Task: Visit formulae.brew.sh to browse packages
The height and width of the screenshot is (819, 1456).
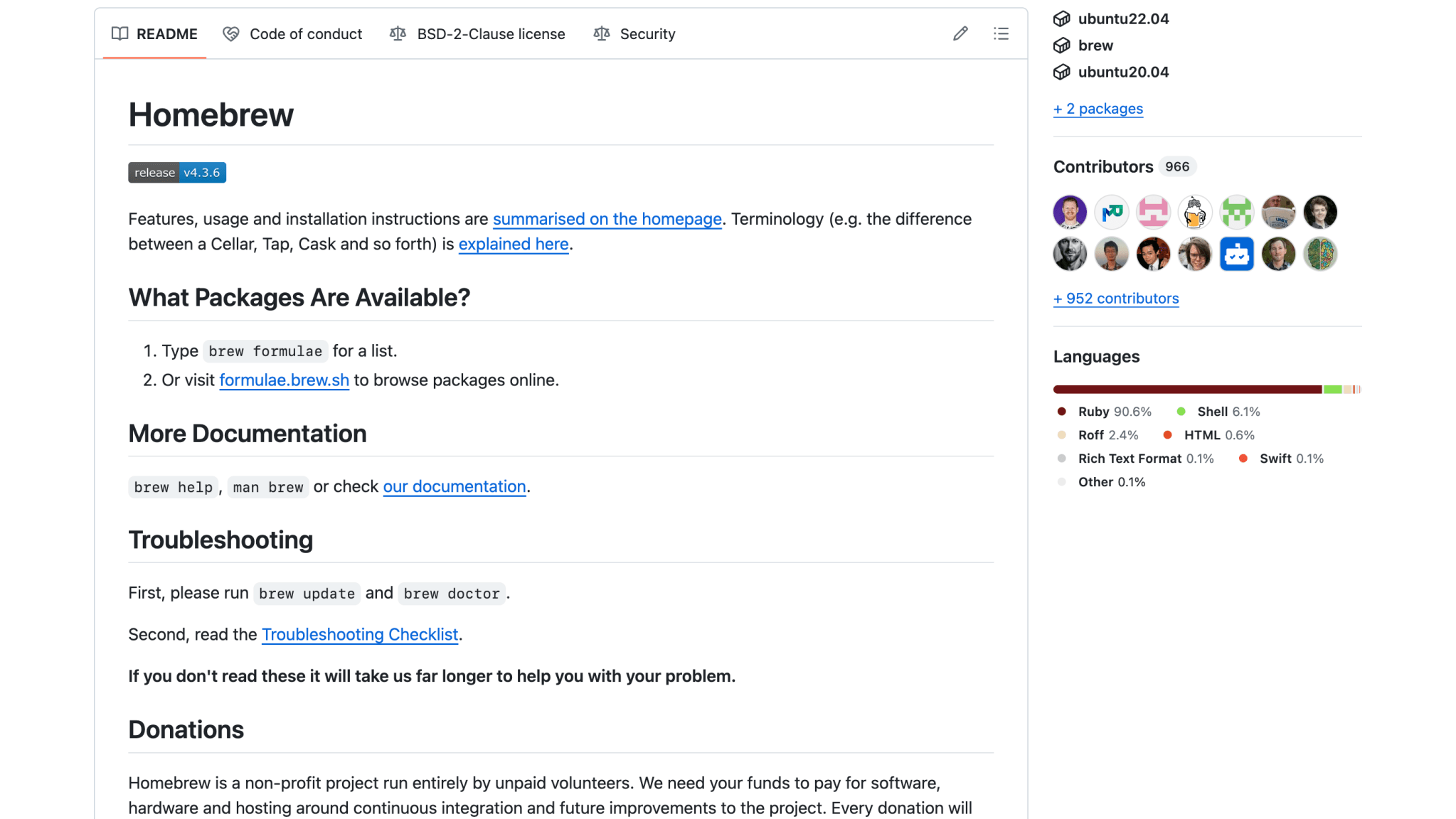Action: click(284, 380)
